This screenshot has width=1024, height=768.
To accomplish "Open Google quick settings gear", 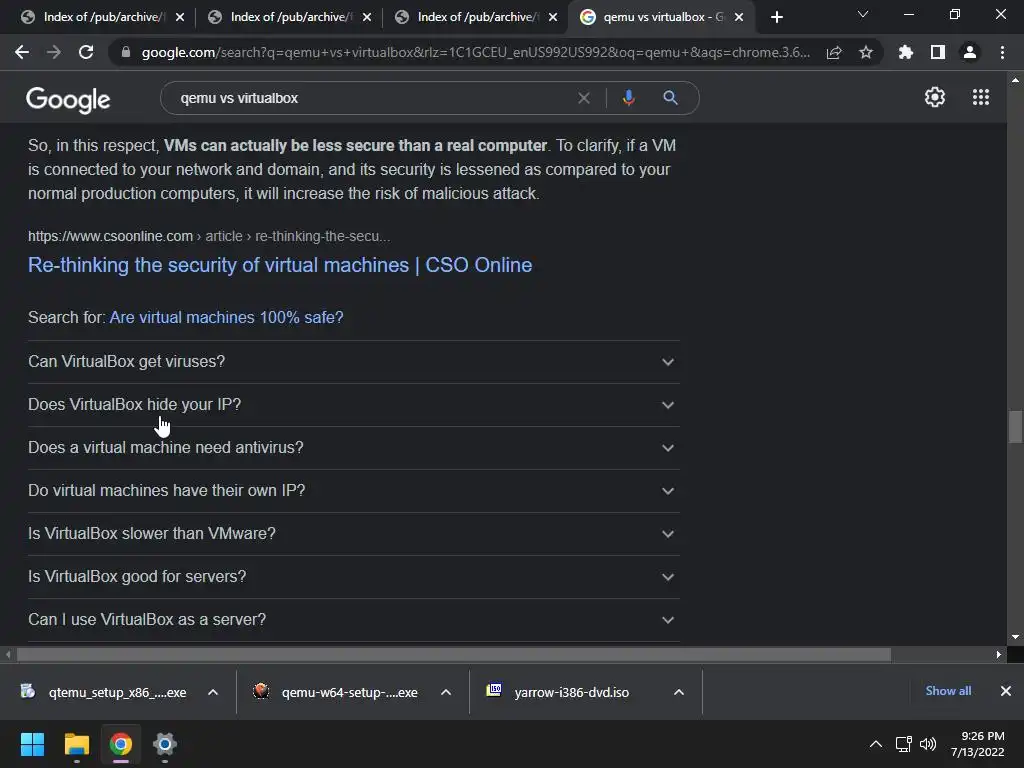I will coord(935,97).
